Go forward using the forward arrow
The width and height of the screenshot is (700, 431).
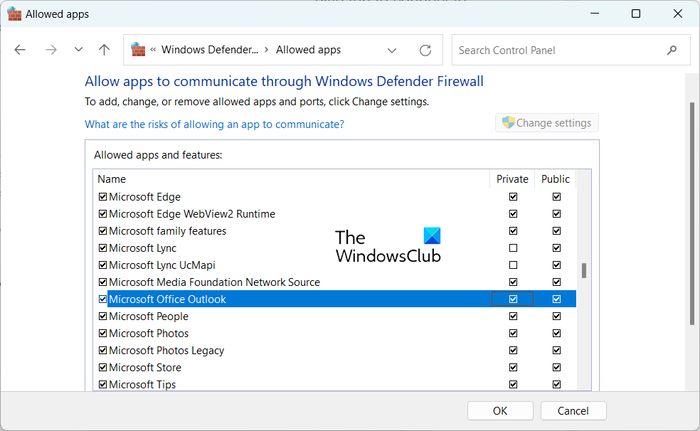pos(51,50)
